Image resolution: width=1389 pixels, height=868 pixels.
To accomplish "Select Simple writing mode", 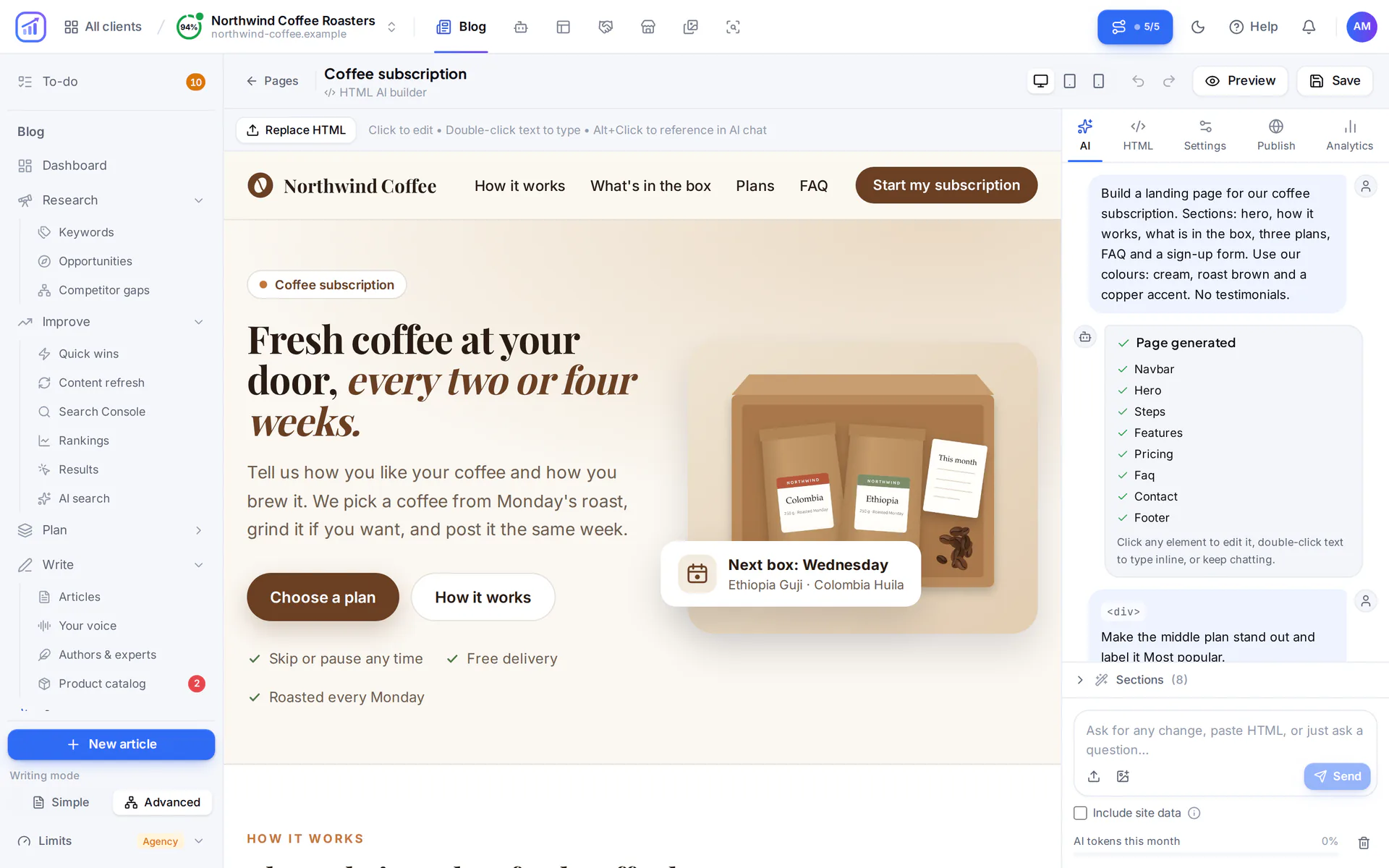I will point(61,802).
